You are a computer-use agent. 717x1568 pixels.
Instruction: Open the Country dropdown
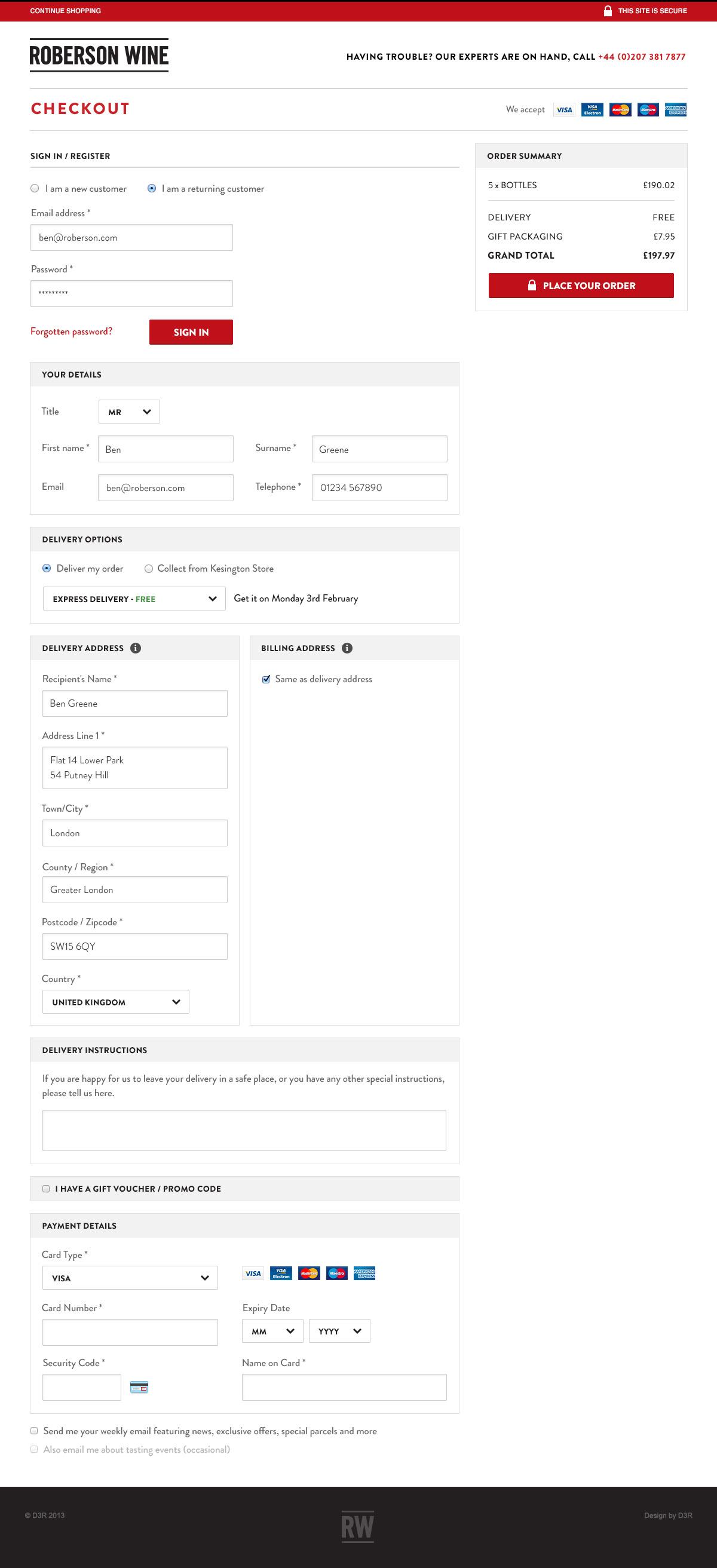coord(116,1002)
